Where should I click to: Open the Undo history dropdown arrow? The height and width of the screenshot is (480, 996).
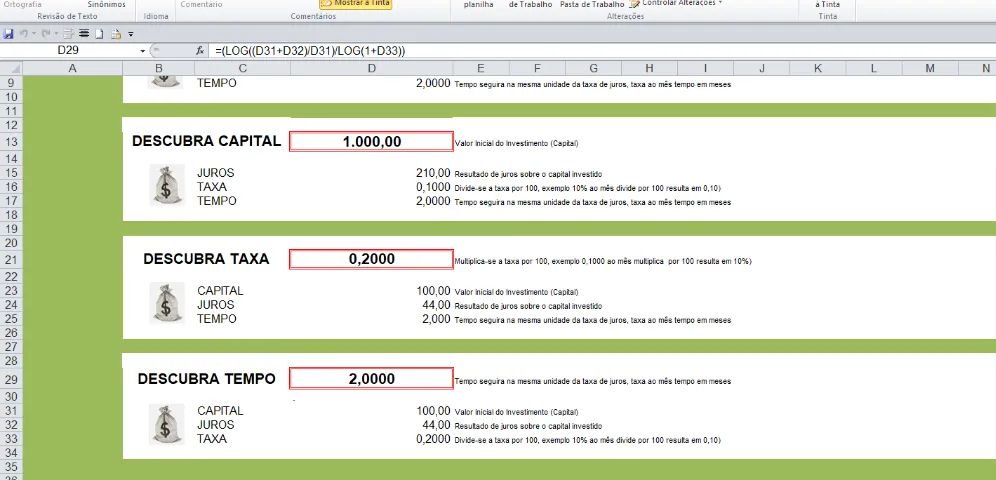coord(33,34)
